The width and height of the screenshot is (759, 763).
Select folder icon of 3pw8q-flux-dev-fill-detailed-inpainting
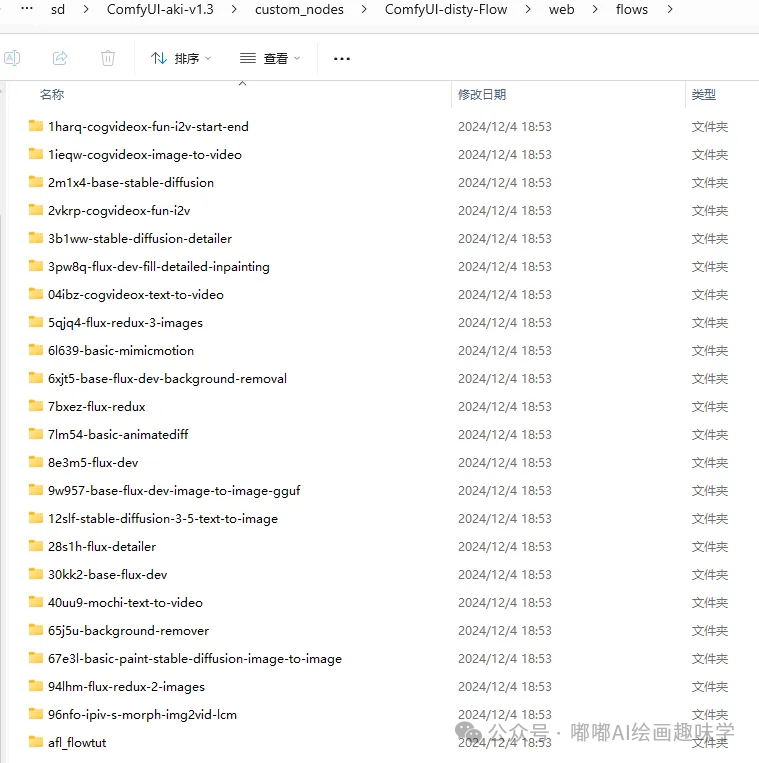coord(36,266)
